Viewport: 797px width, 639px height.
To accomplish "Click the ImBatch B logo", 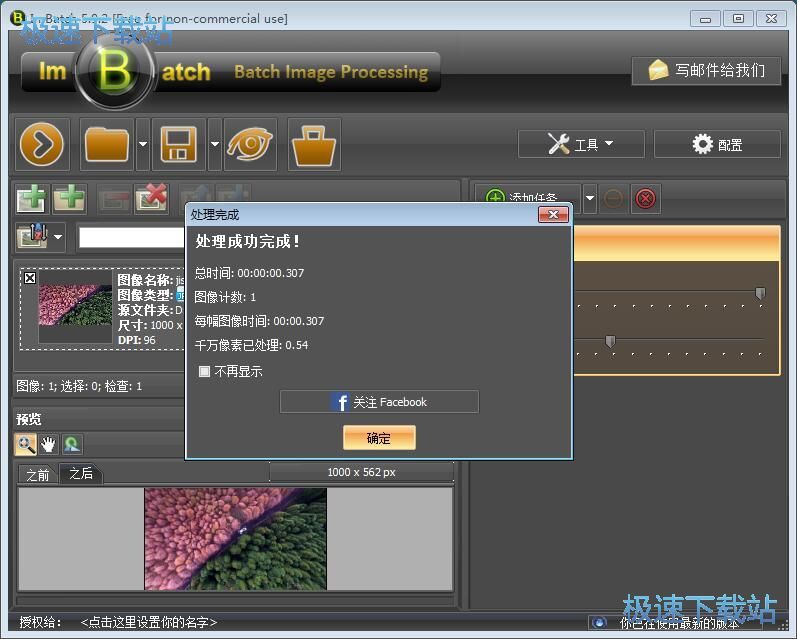I will coord(114,70).
